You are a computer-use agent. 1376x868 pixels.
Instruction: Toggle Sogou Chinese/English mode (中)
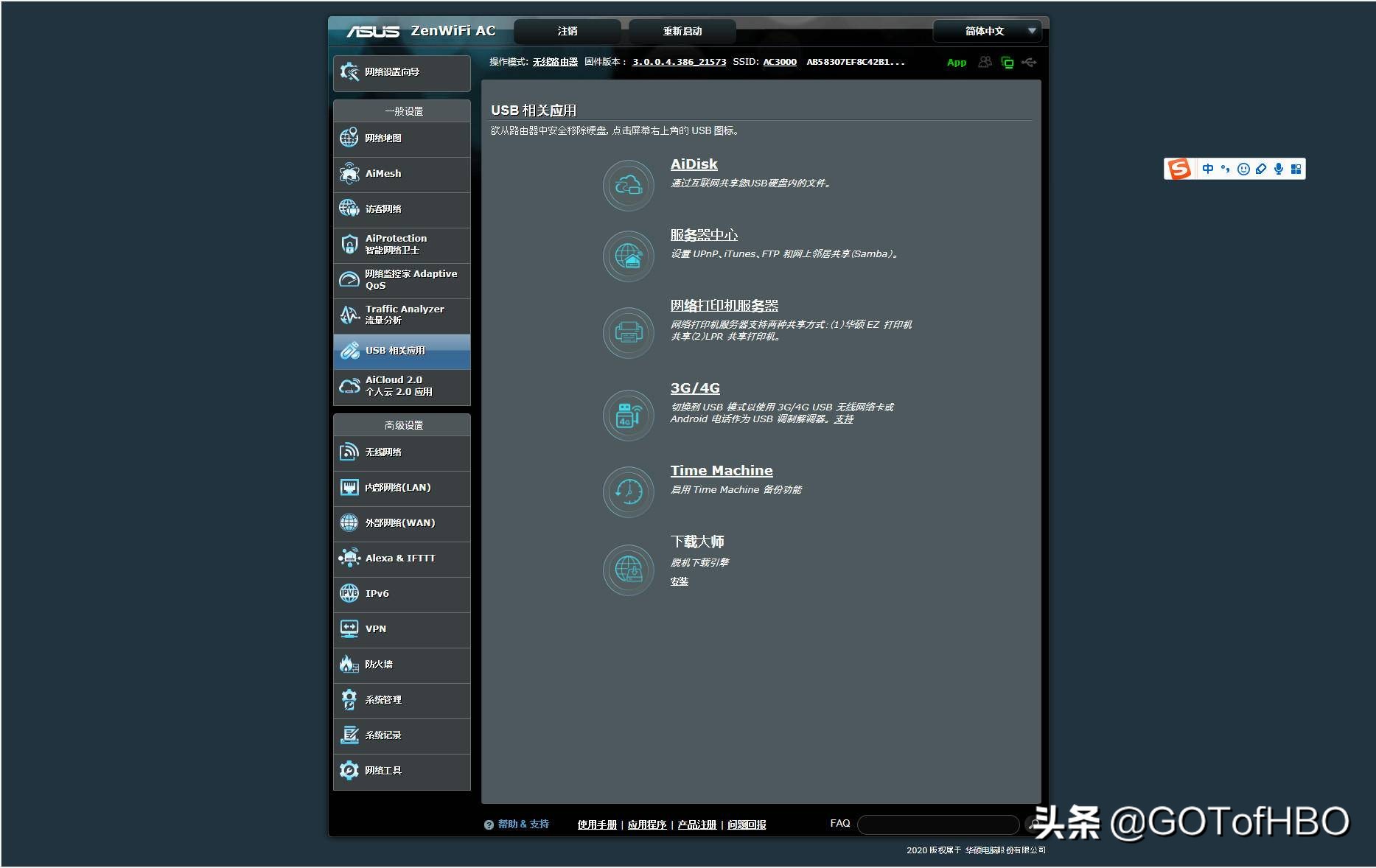pyautogui.click(x=1208, y=169)
